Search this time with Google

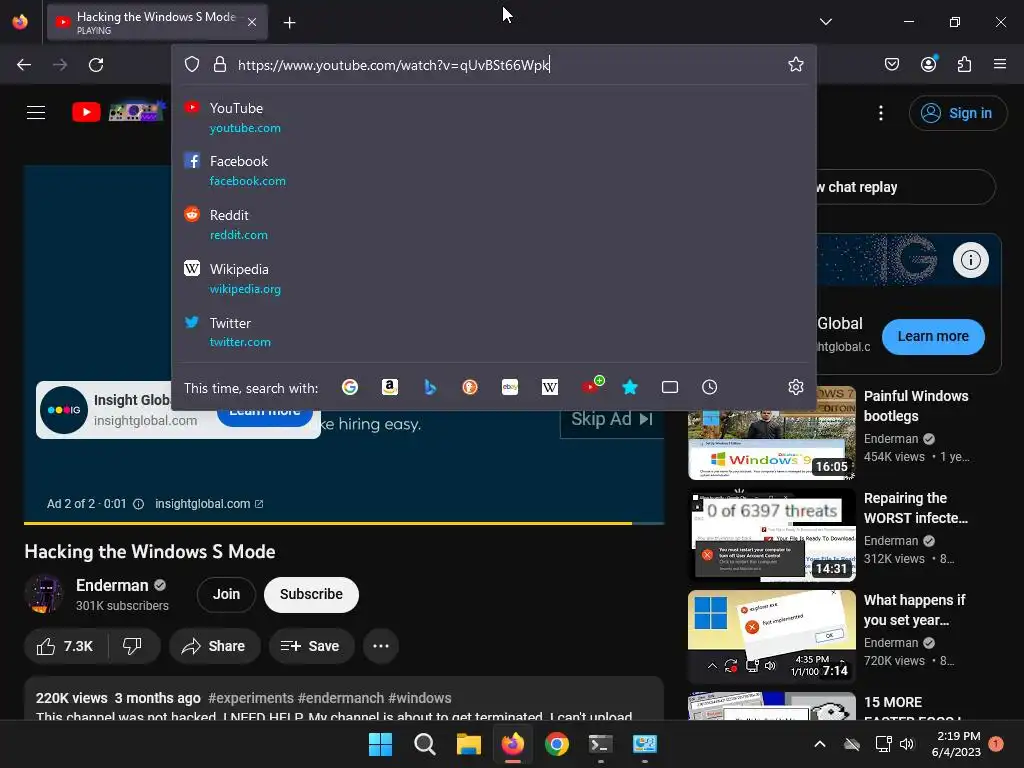click(x=350, y=387)
